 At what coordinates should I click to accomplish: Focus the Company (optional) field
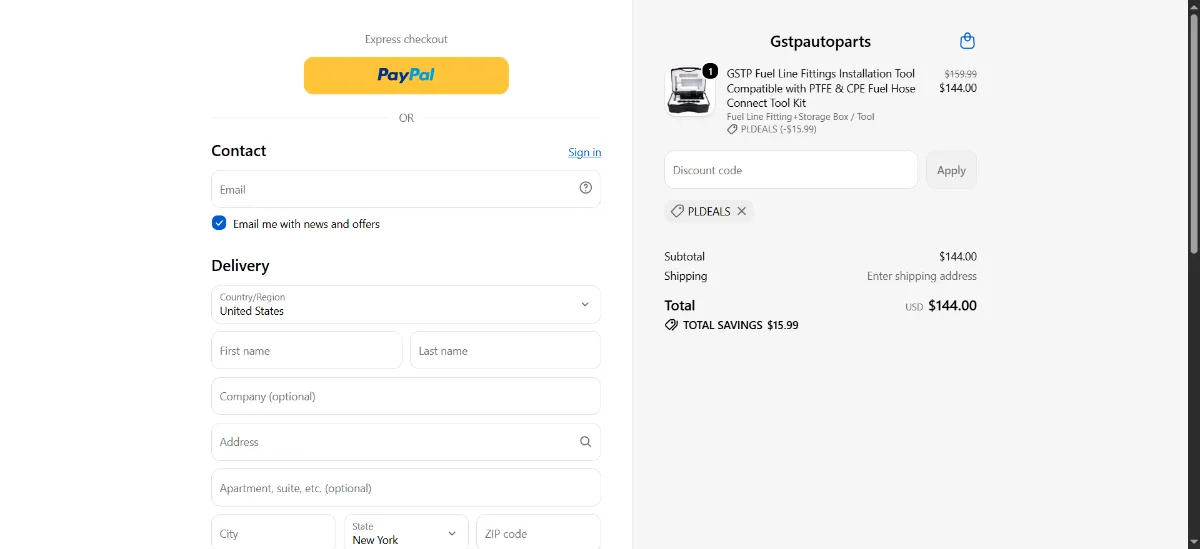[x=406, y=396]
